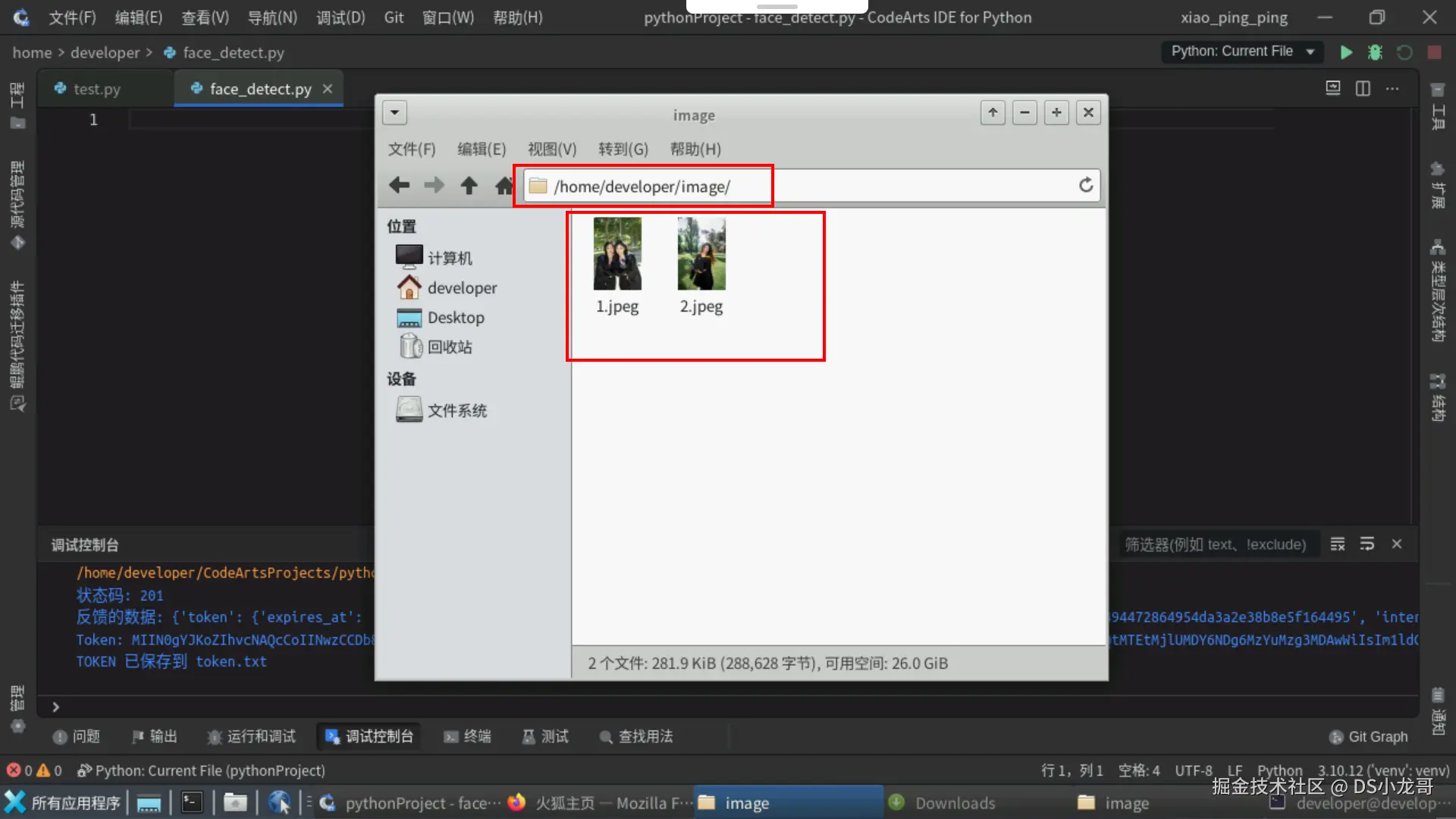
Task: Select developer in places sidebar
Action: 462,288
